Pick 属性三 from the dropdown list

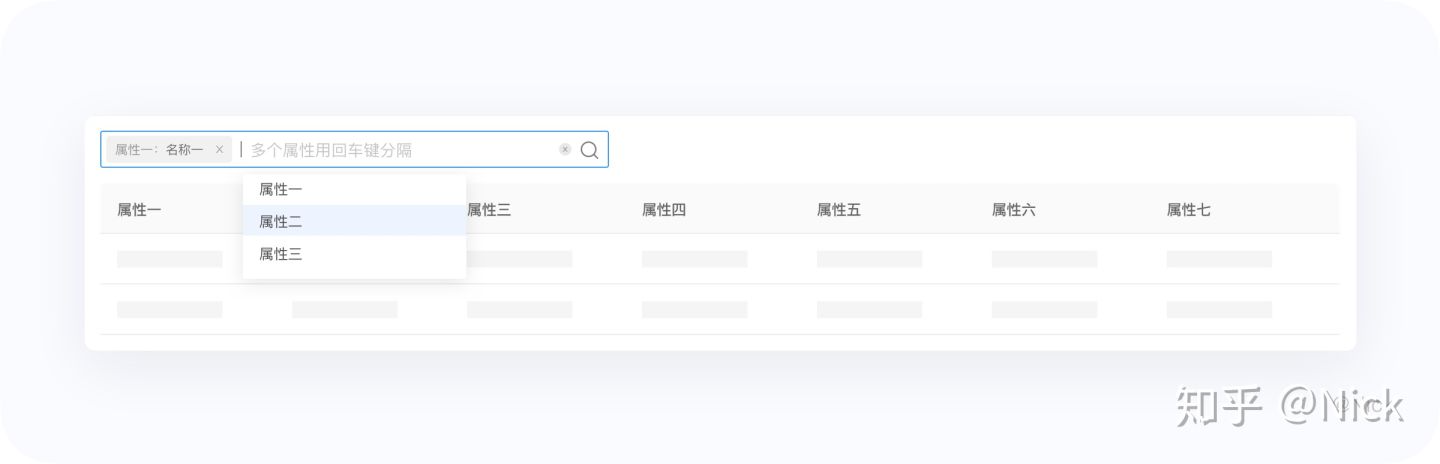[354, 254]
